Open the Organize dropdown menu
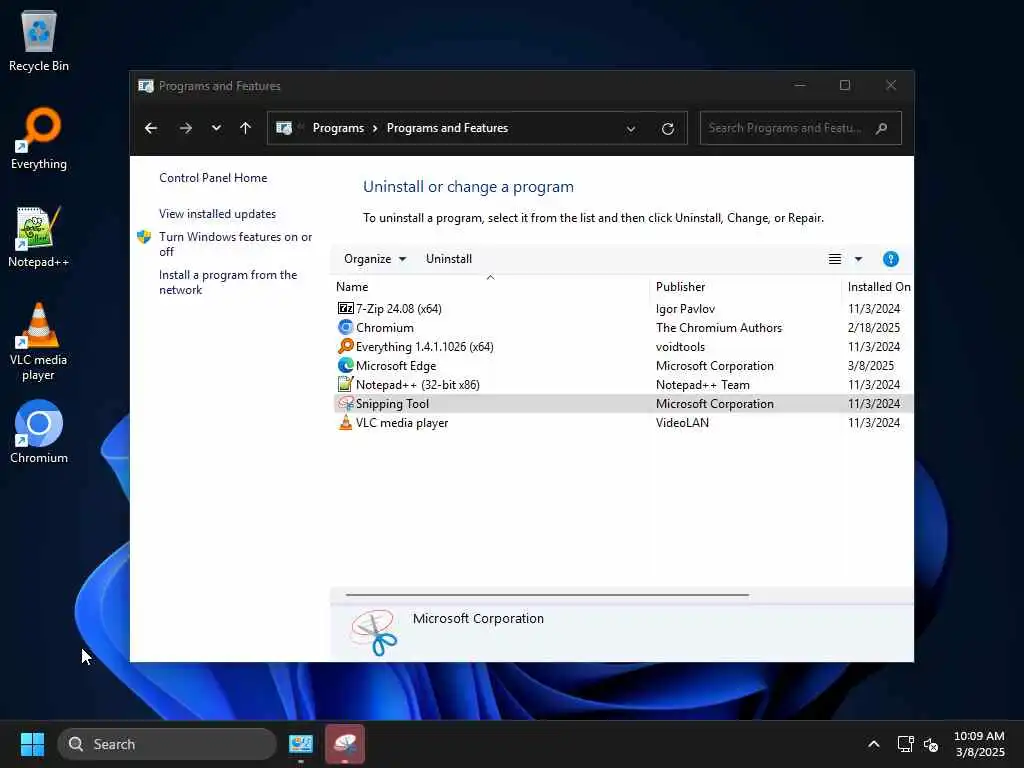Viewport: 1024px width, 768px height. [x=375, y=259]
